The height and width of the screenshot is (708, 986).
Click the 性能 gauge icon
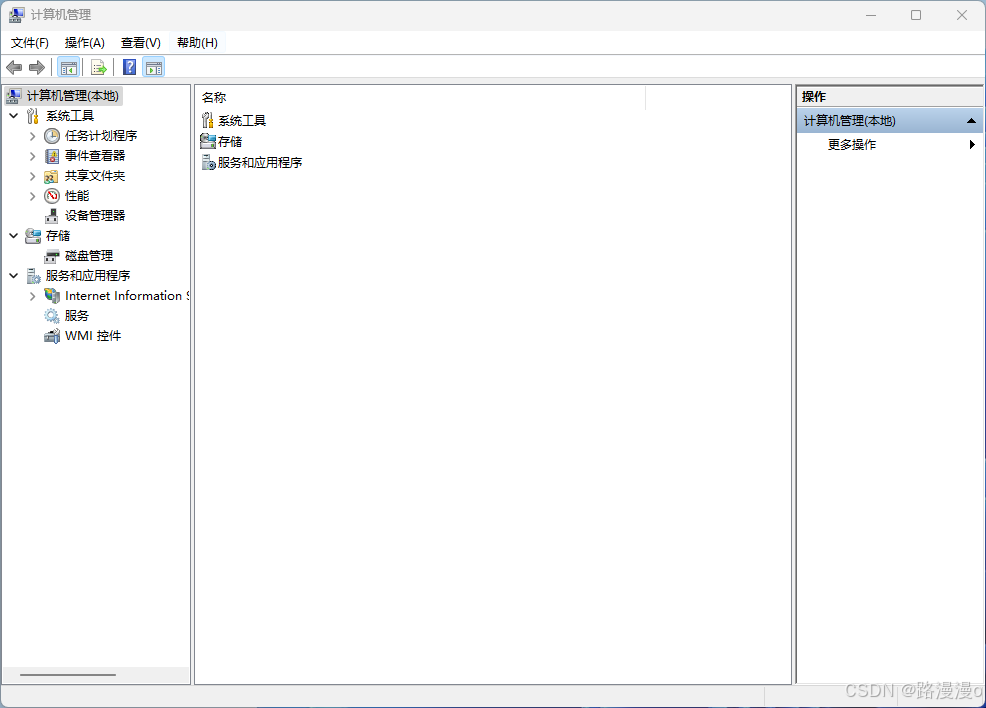pos(52,196)
